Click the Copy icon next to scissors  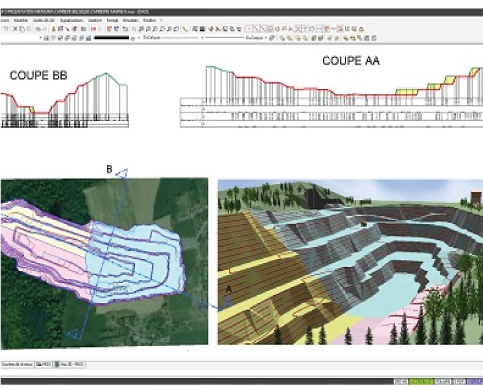coord(21,29)
